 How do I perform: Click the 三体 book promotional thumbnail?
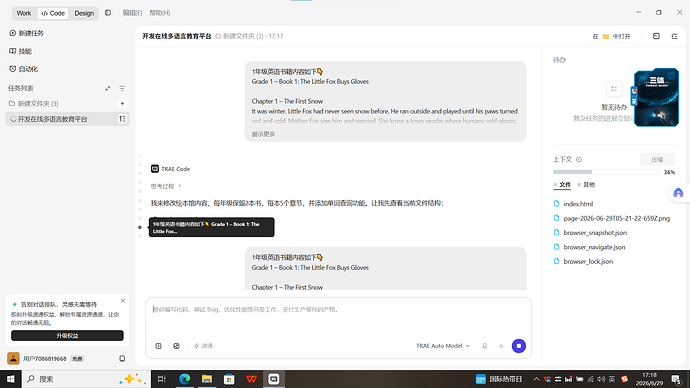coord(656,97)
